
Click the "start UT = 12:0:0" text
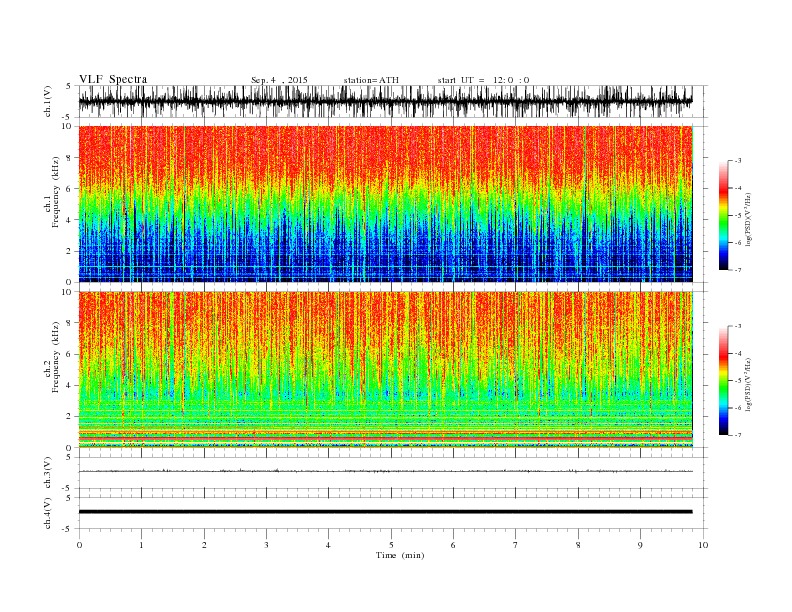[x=483, y=80]
